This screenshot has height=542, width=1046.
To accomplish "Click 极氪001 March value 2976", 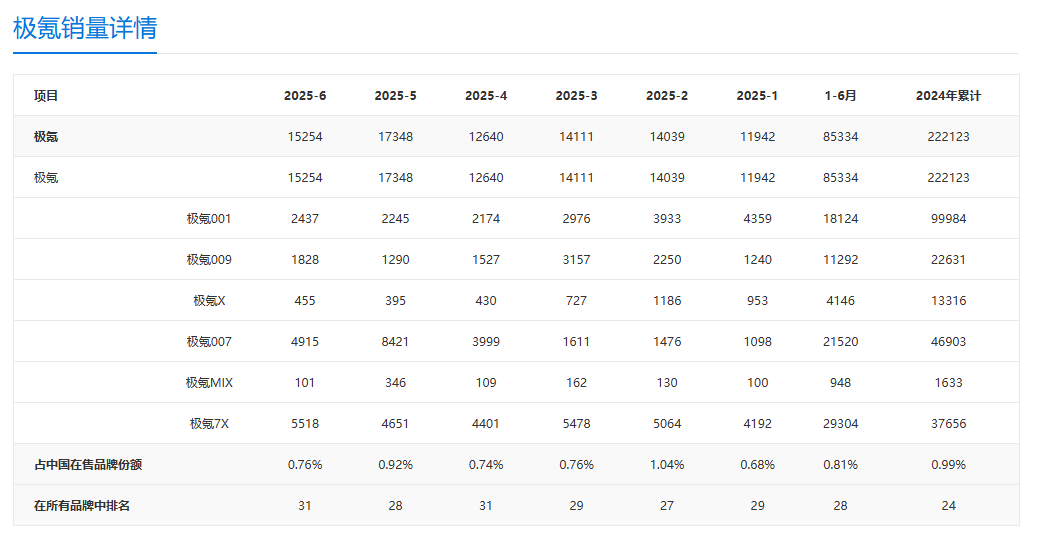I will point(576,219).
